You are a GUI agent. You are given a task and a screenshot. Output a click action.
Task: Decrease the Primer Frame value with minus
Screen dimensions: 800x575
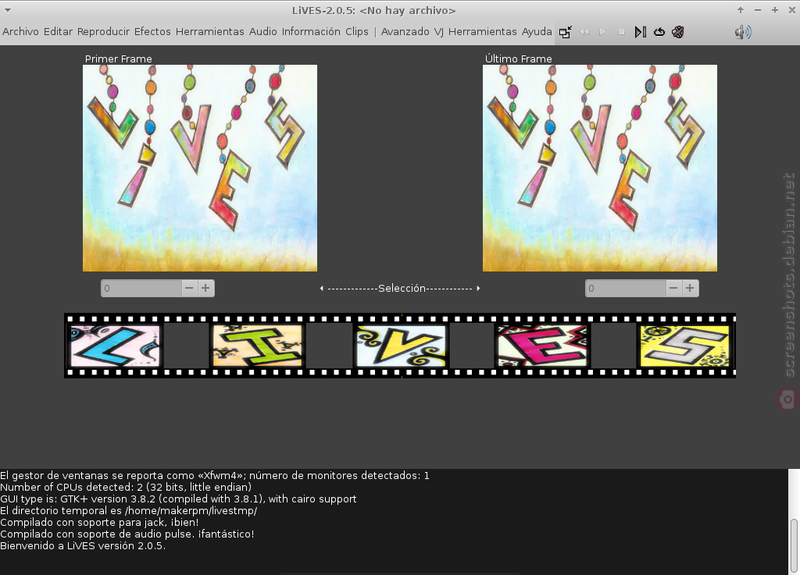tap(189, 288)
